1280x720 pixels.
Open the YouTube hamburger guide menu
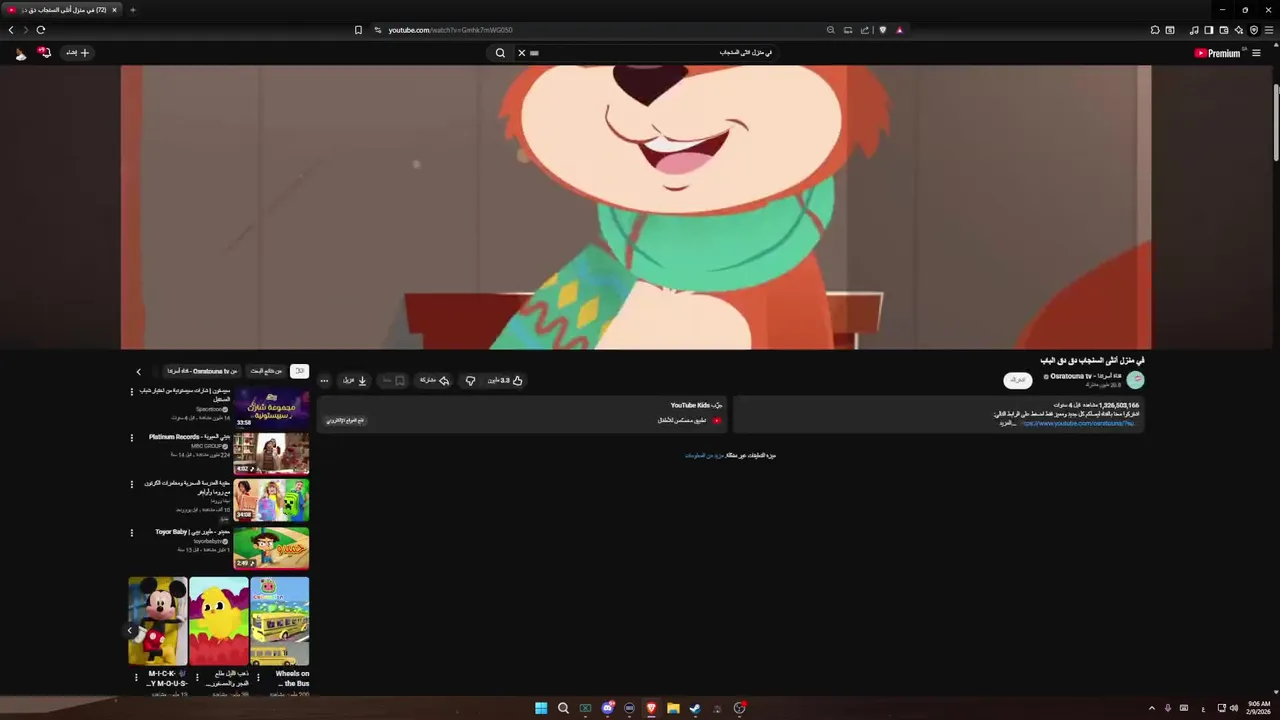click(1256, 53)
